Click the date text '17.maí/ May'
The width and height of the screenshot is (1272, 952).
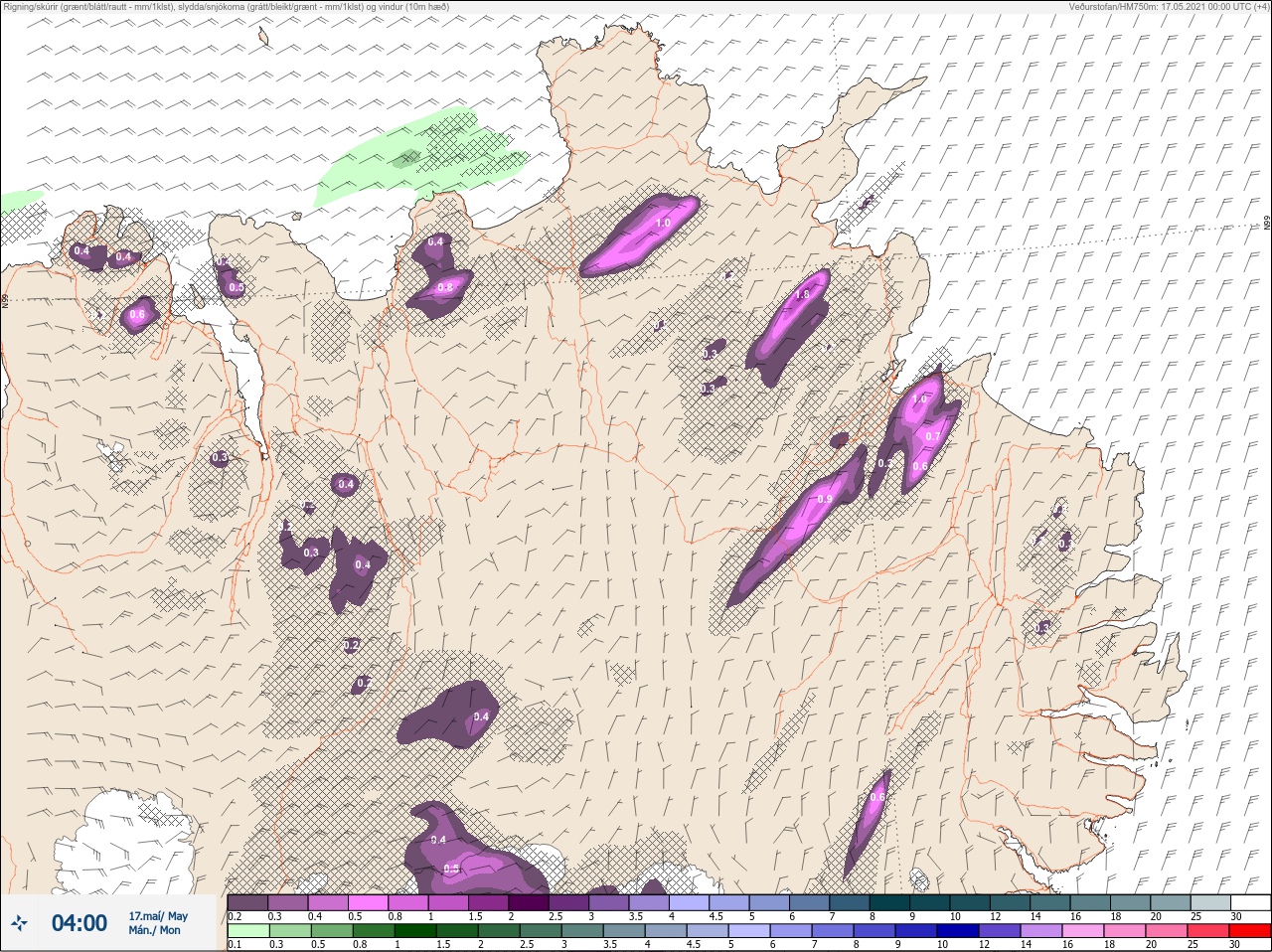(158, 916)
